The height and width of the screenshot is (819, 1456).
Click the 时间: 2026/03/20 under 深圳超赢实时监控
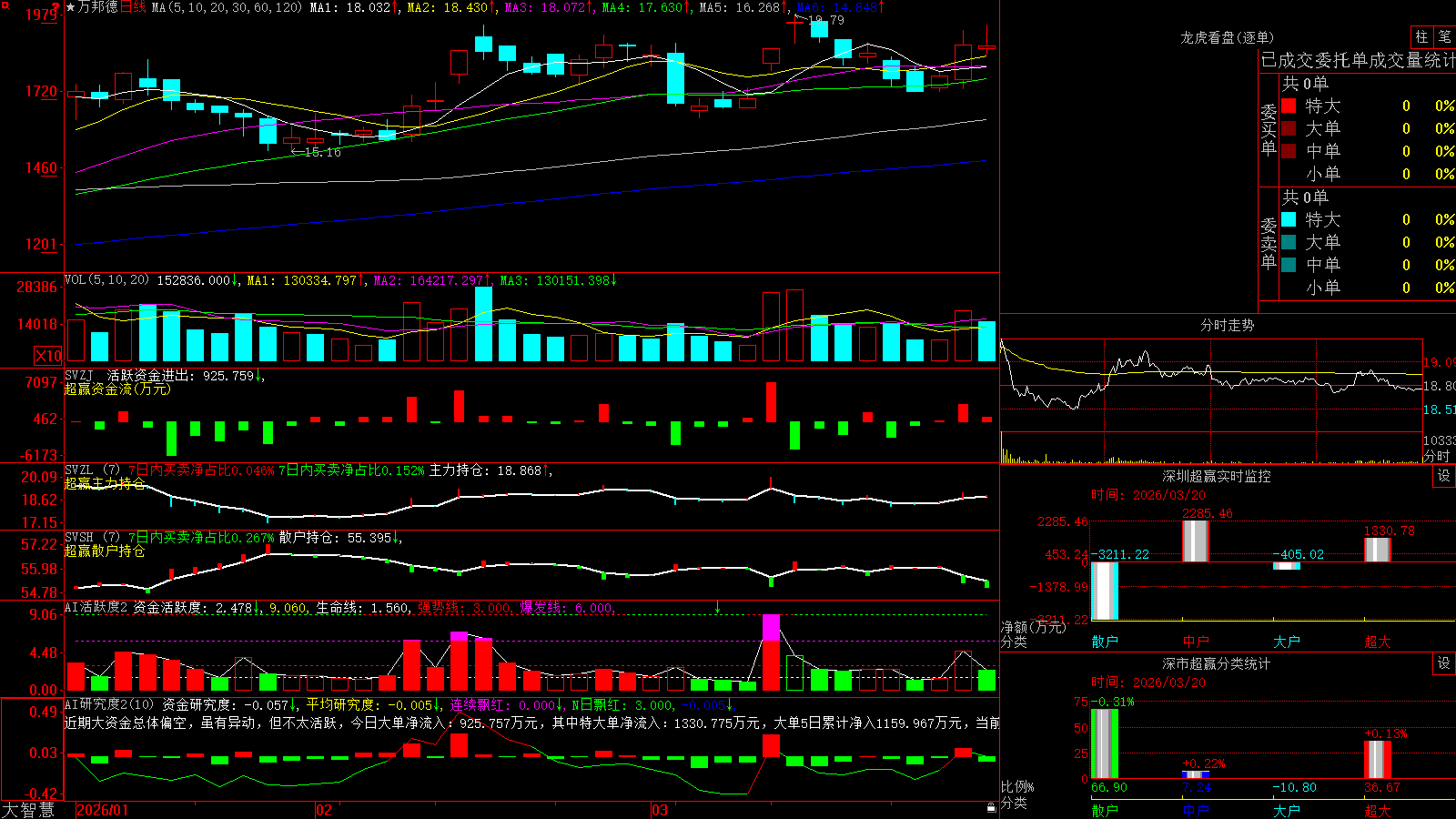tap(1148, 495)
